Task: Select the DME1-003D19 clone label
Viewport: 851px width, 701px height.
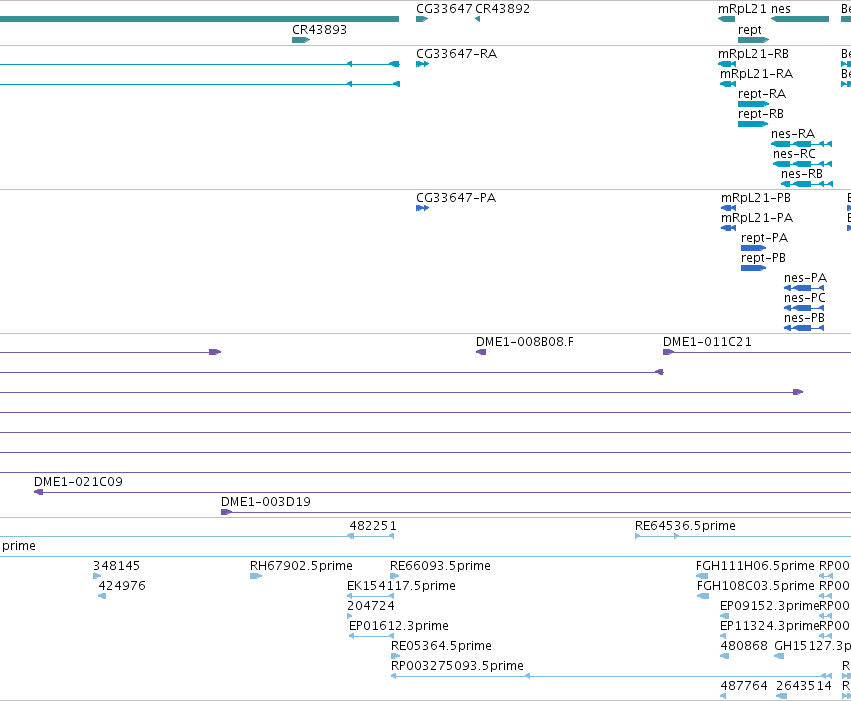Action: click(x=266, y=502)
